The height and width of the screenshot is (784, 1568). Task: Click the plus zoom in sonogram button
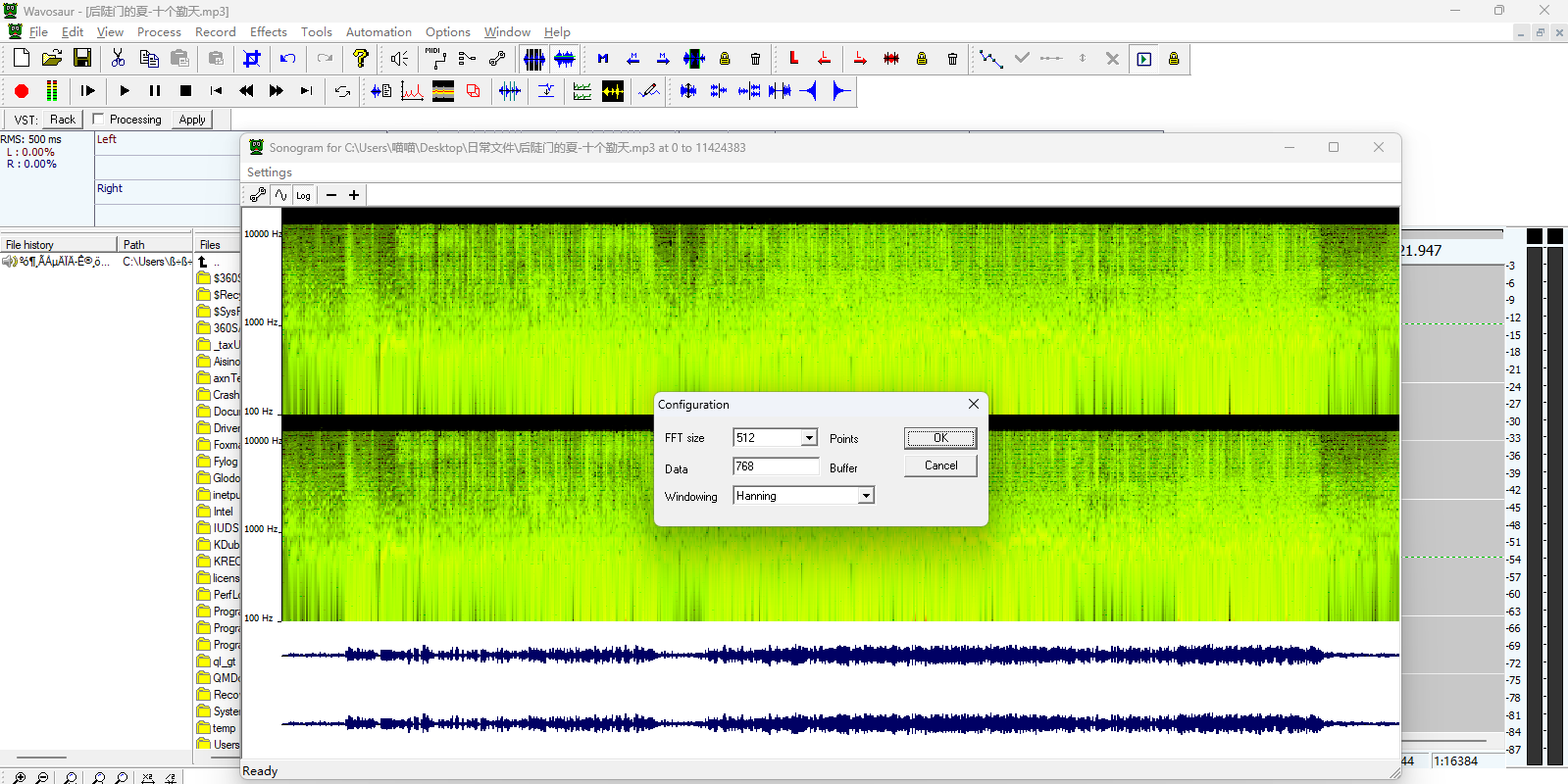click(354, 195)
